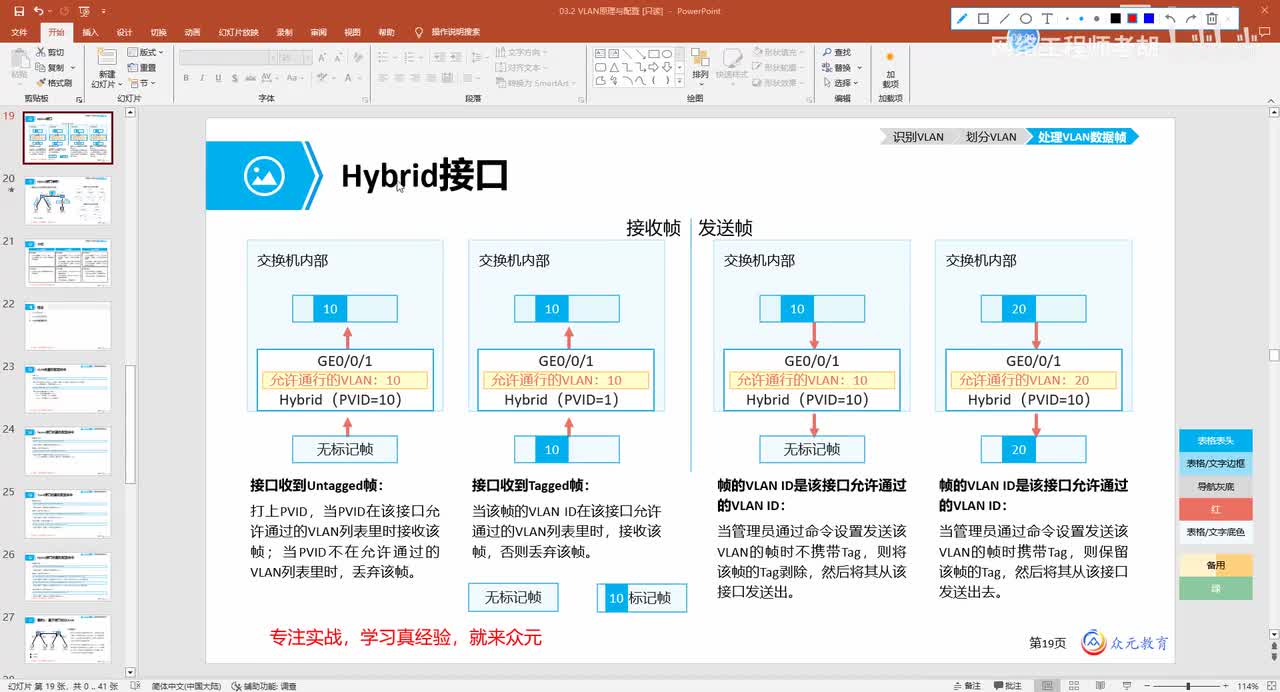This screenshot has width=1280, height=692.
Task: Pick the line tool in annotation toolbar
Action: point(1005,18)
